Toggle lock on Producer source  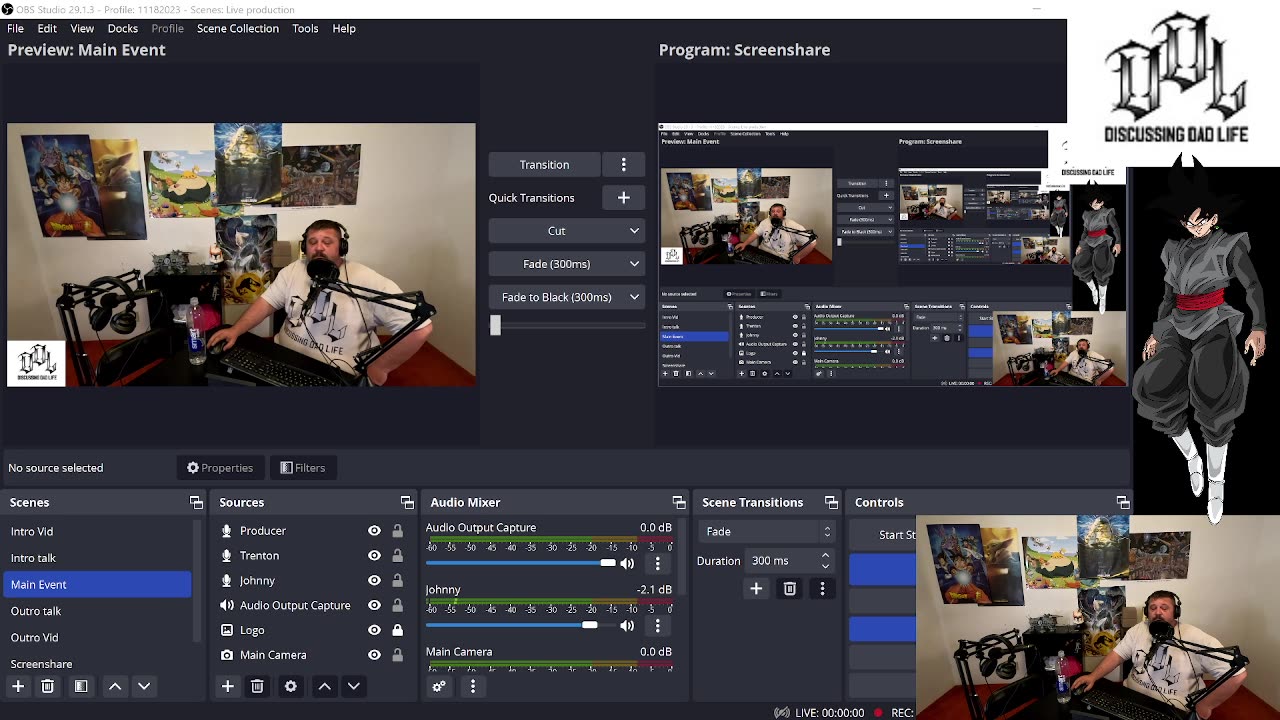[397, 531]
